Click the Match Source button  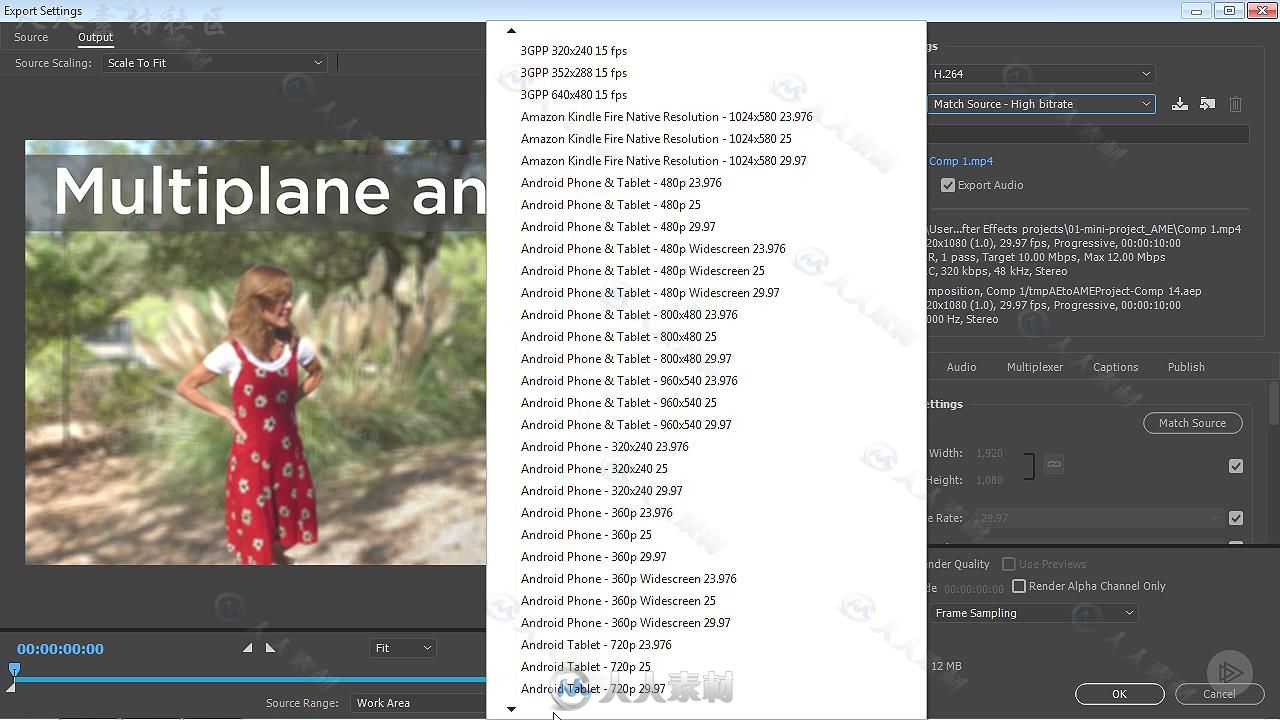[1192, 423]
